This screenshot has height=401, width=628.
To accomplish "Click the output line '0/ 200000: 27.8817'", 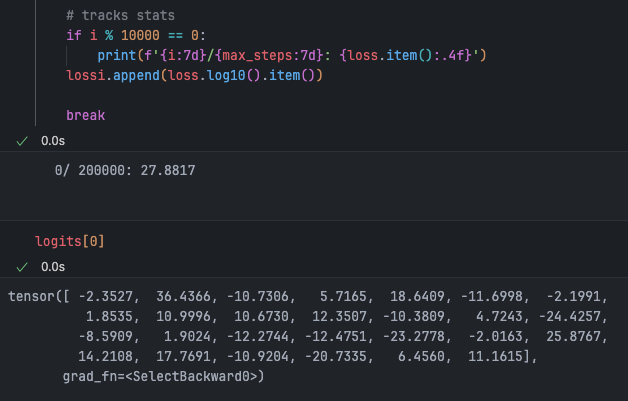I will (x=125, y=171).
